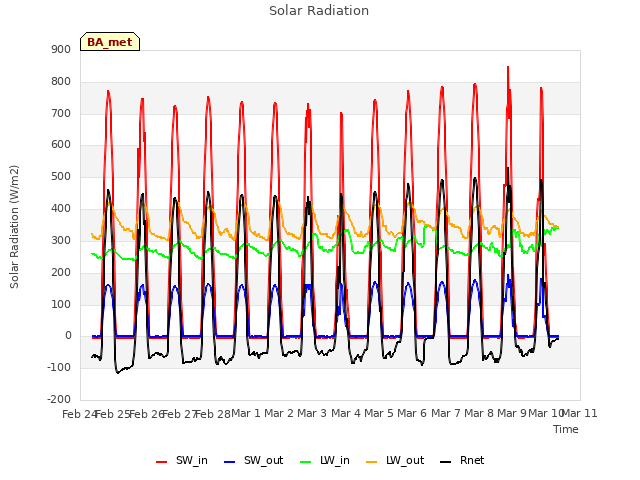Click the Rnet legend label

pos(472,460)
